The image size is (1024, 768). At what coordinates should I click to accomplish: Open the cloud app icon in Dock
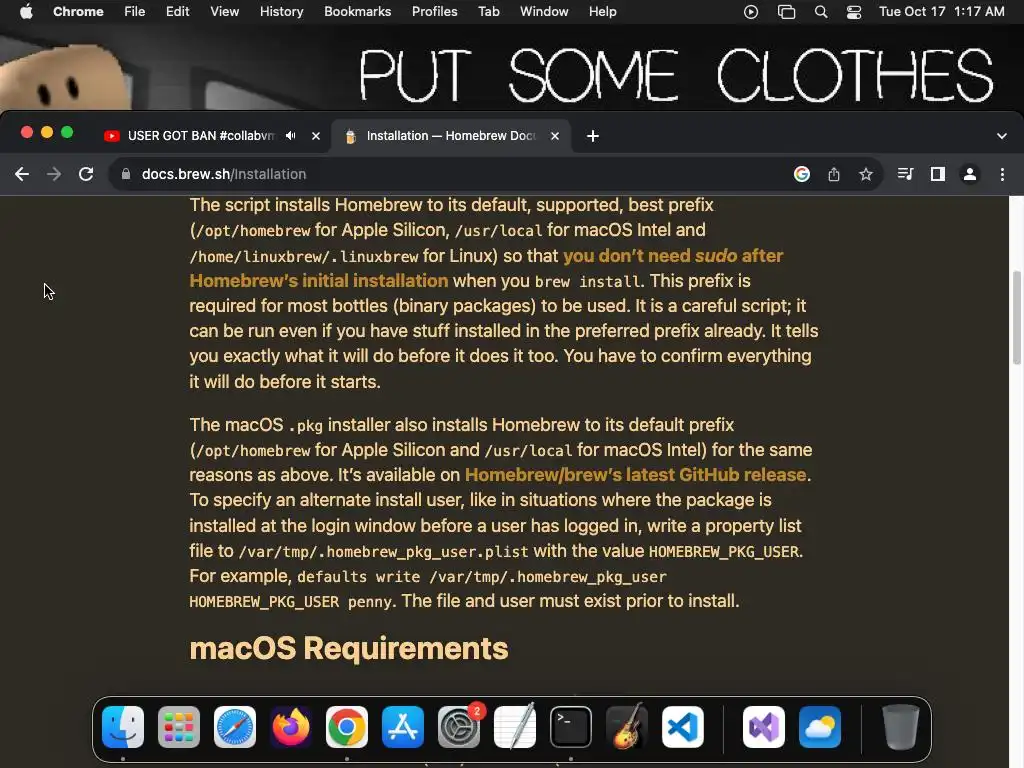(820, 727)
